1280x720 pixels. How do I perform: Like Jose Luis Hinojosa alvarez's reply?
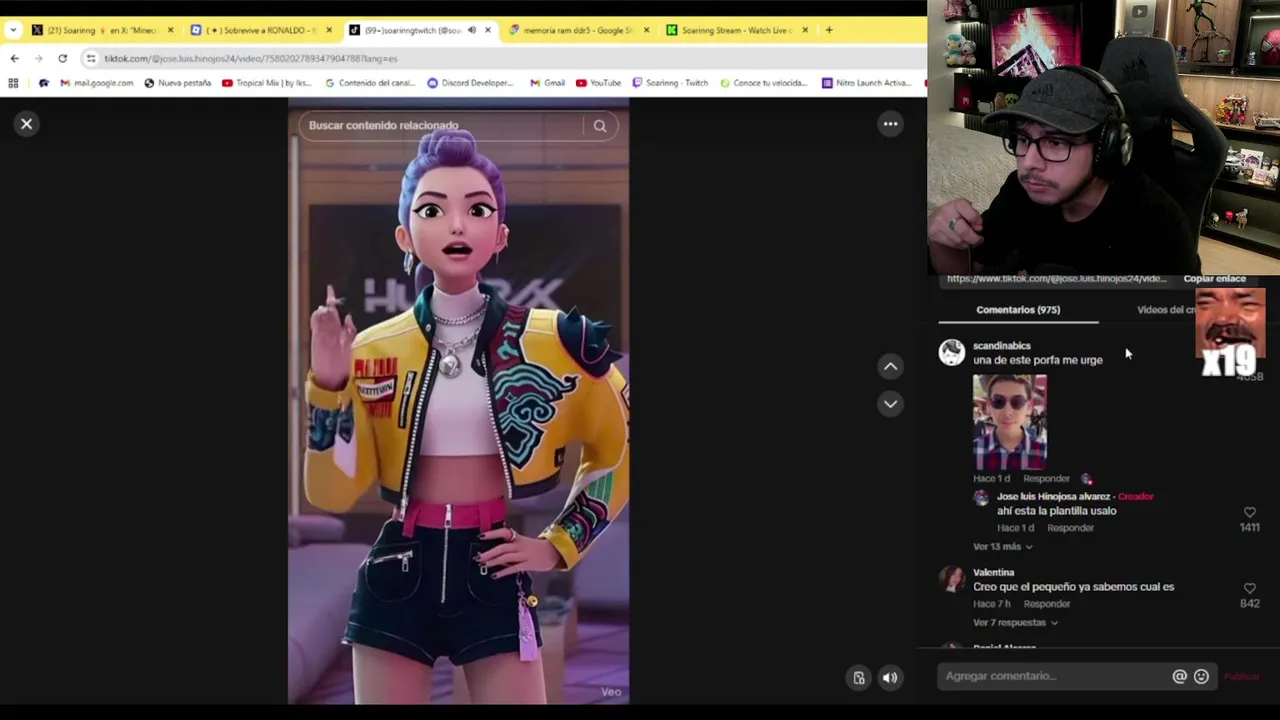1249,513
